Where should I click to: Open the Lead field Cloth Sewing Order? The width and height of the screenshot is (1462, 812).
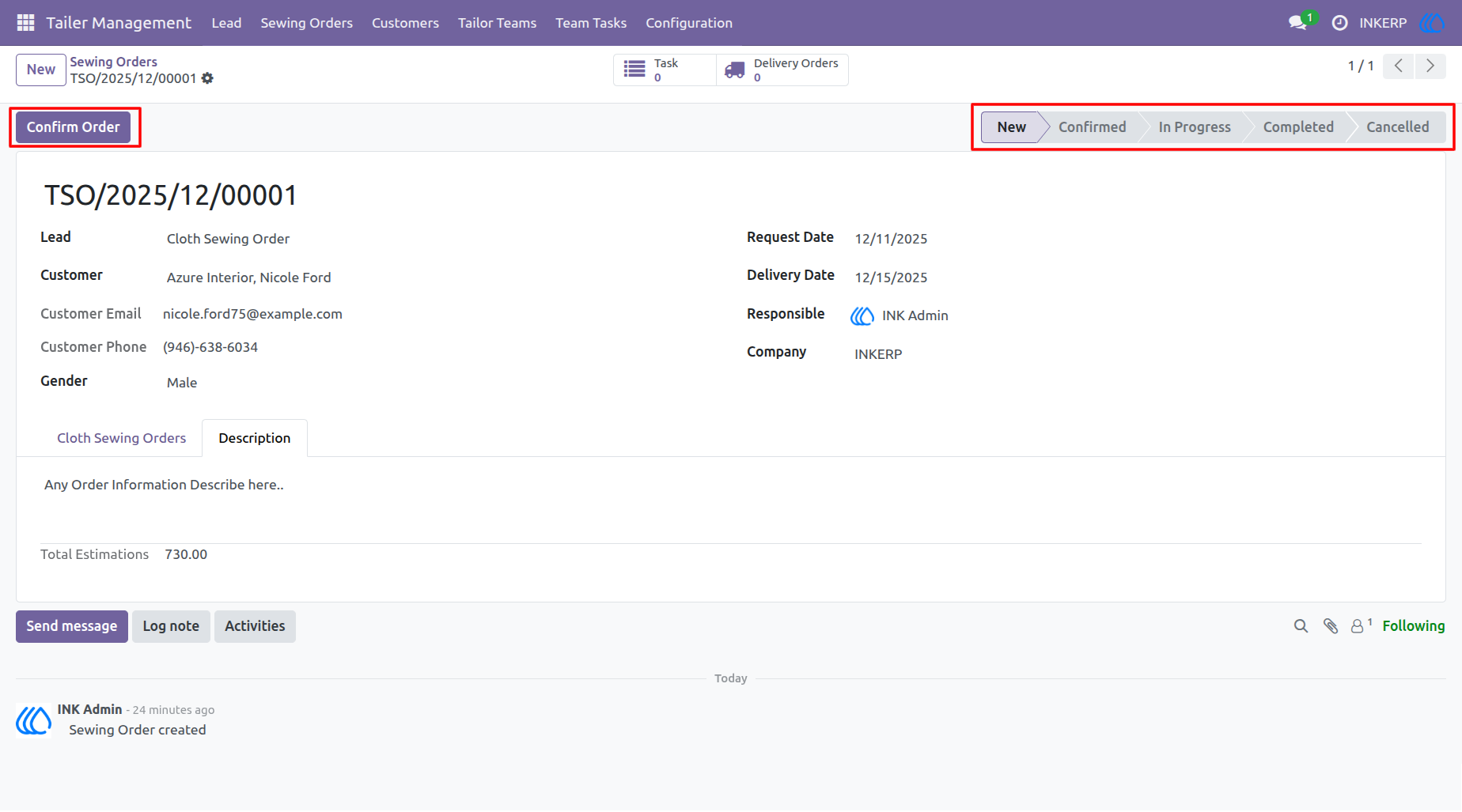click(228, 239)
